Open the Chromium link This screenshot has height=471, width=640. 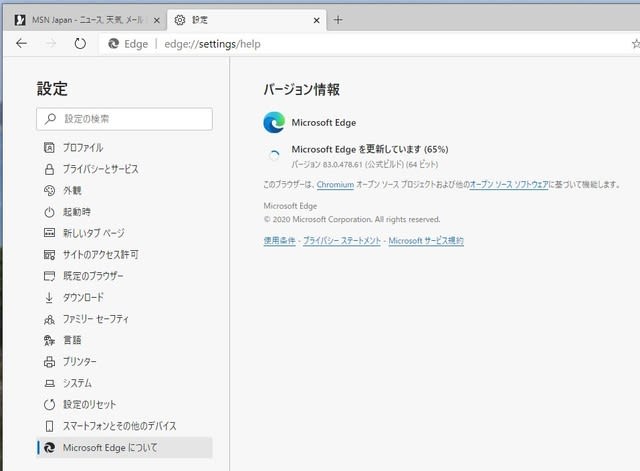(x=335, y=184)
